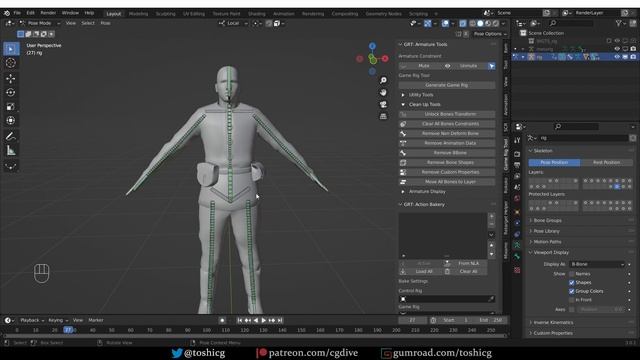The height and width of the screenshot is (360, 640).
Task: Enable the Names checkbox
Action: [x=572, y=274]
